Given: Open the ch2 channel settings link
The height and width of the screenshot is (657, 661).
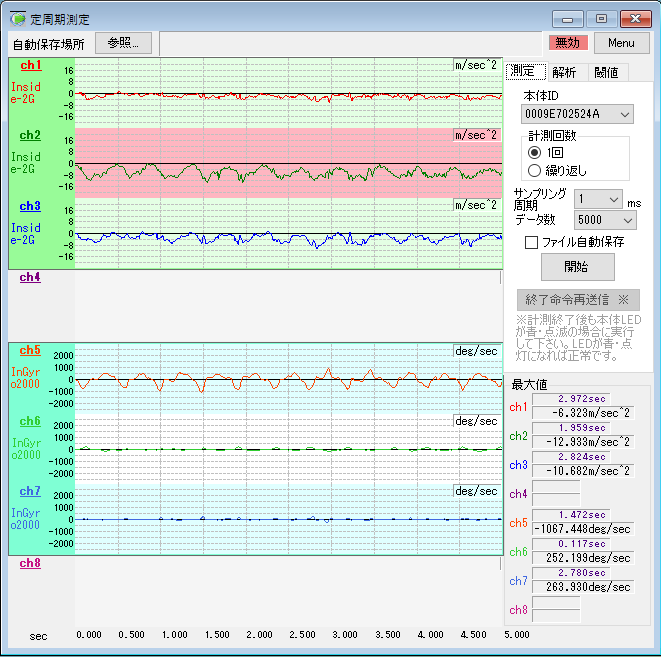Looking at the screenshot, I should [30, 135].
